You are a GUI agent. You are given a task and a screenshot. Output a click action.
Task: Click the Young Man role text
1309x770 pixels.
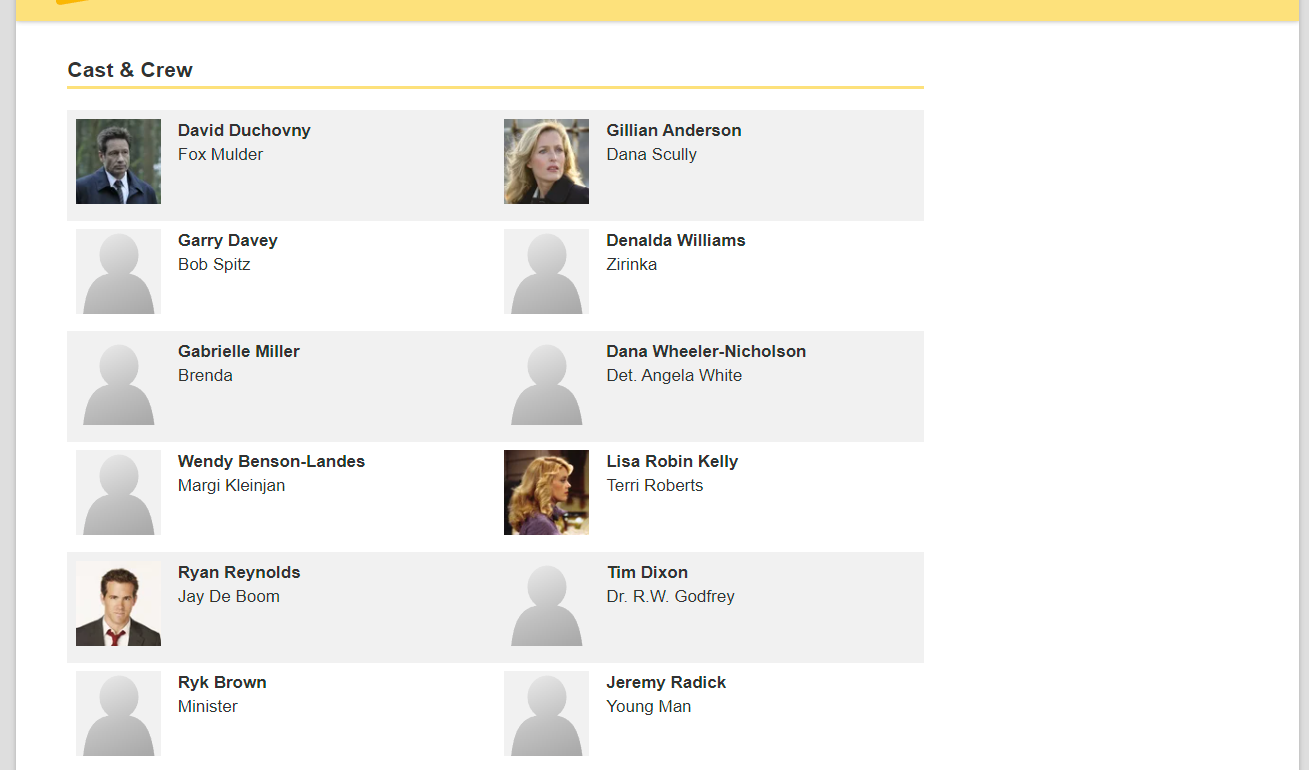click(648, 706)
